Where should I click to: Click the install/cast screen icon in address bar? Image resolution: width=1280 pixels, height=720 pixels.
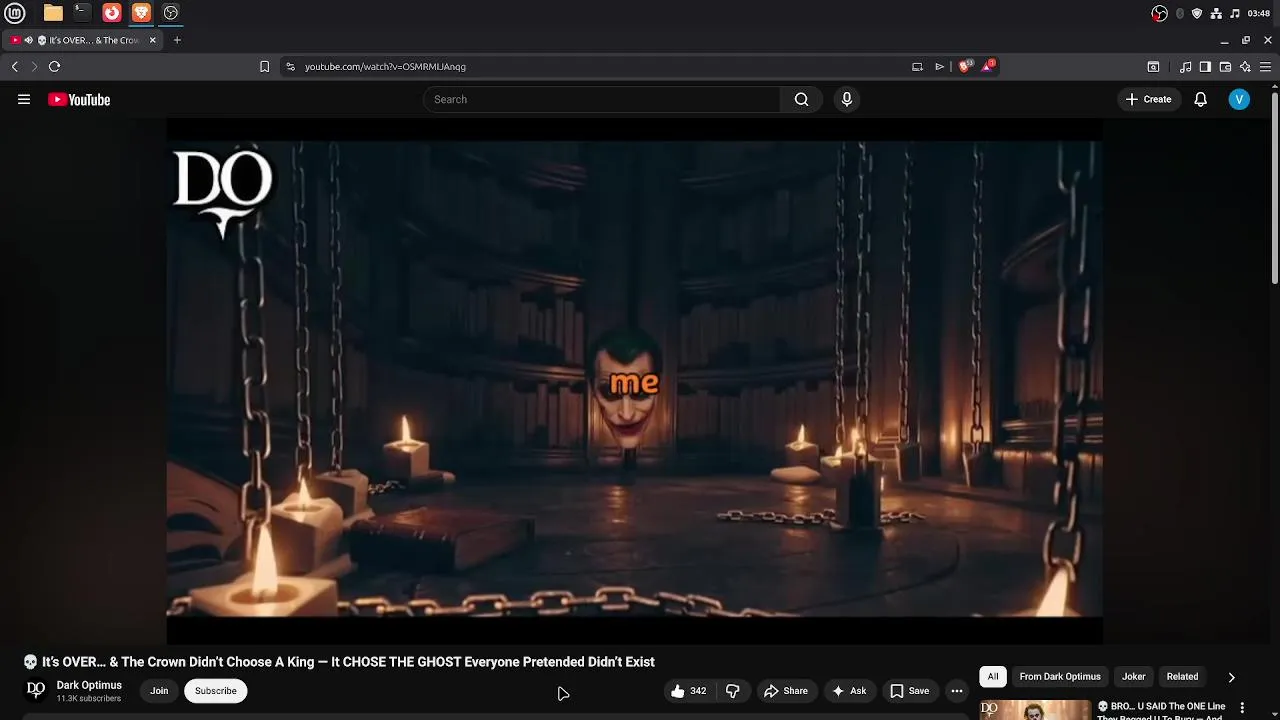917,66
